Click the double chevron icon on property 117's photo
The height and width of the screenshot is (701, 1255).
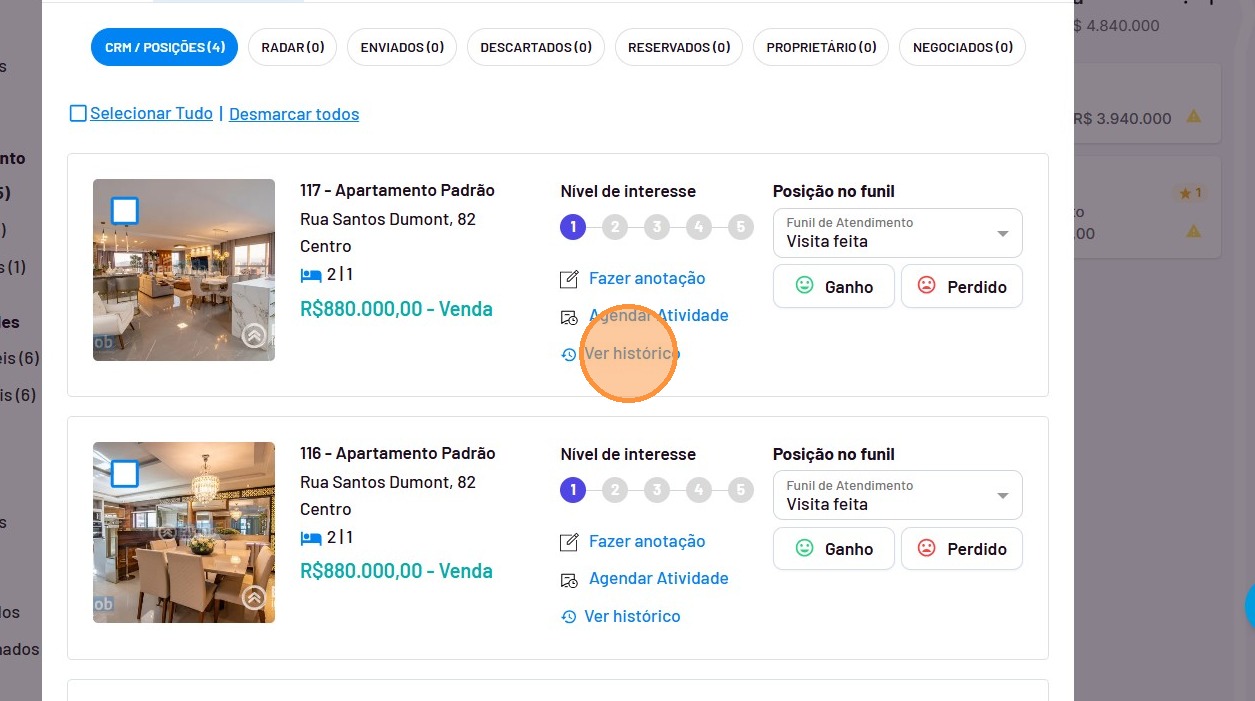(x=254, y=336)
